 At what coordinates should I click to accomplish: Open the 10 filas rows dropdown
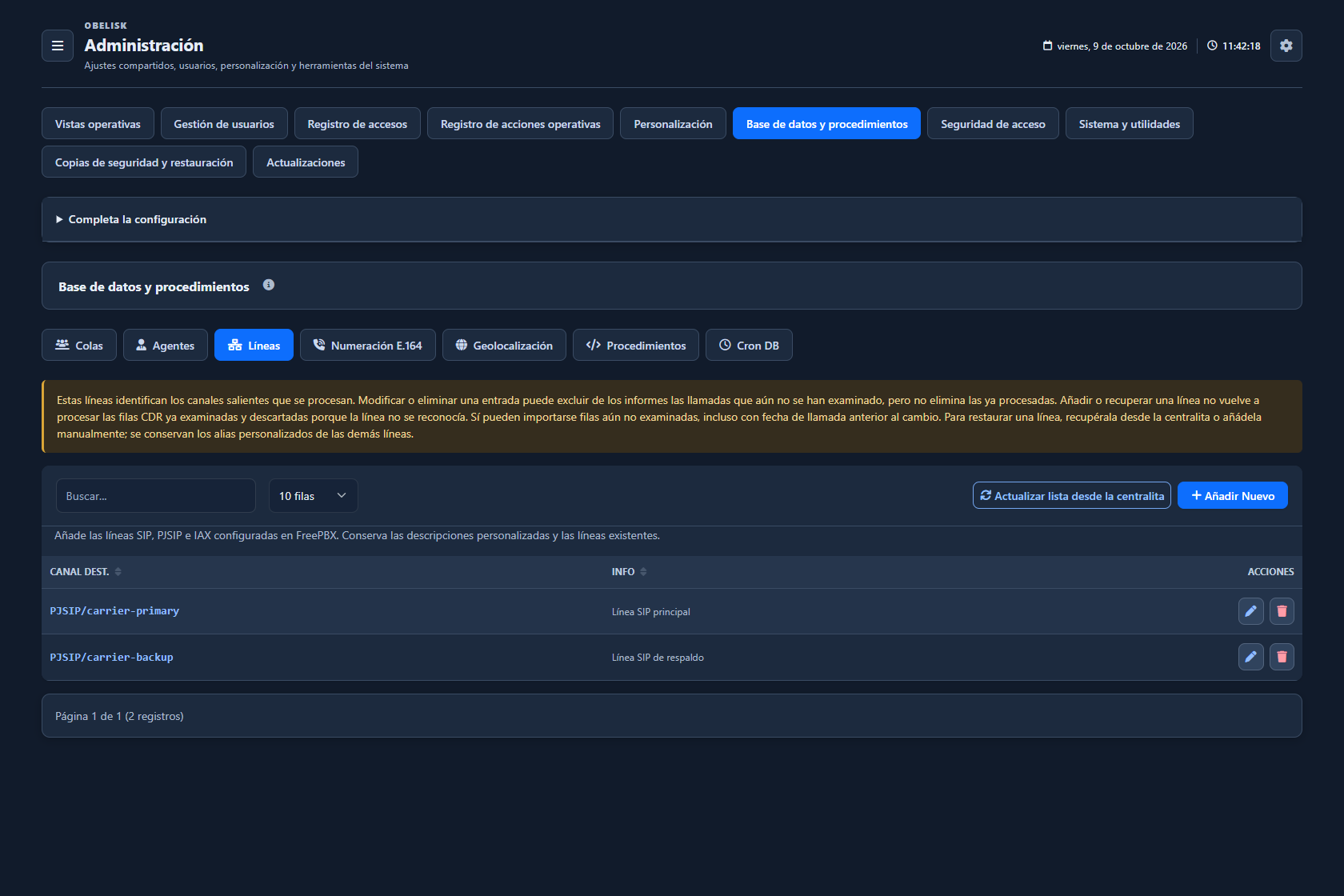pyautogui.click(x=313, y=496)
